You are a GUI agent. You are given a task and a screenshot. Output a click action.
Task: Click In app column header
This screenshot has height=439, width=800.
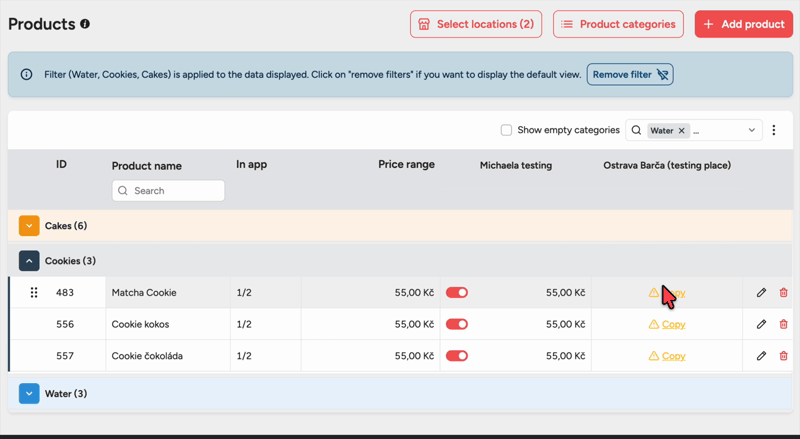252,164
